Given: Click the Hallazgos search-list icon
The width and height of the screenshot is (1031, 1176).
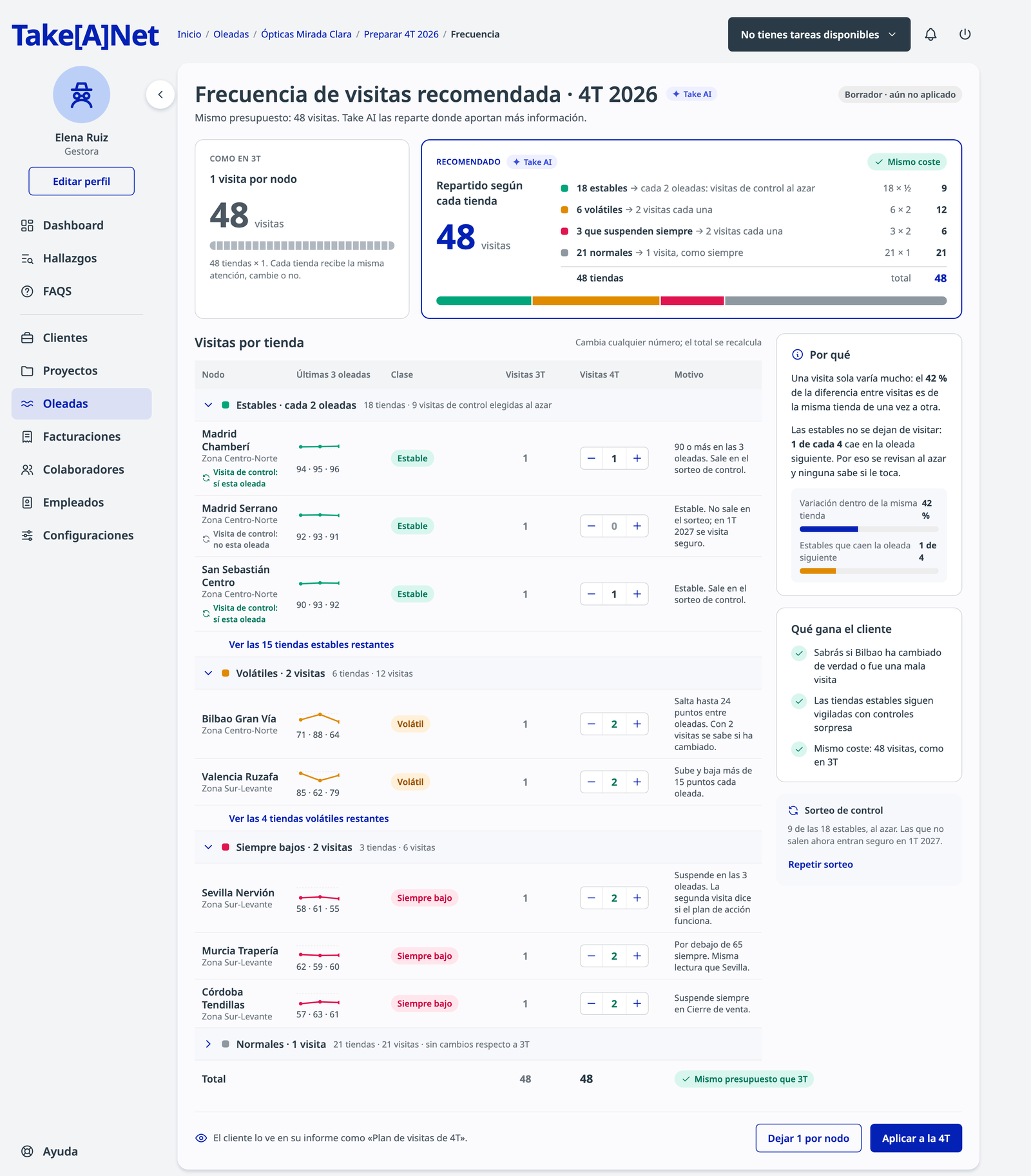Looking at the screenshot, I should pos(27,258).
